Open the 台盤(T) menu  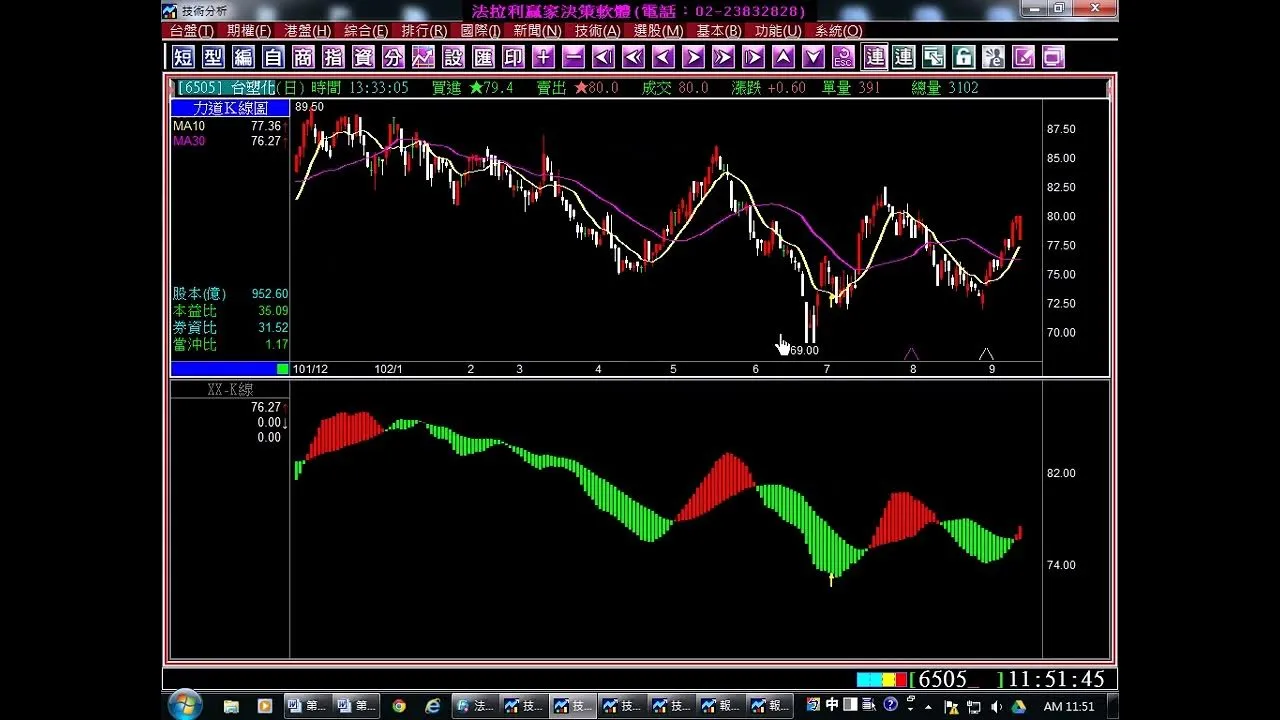(x=192, y=31)
